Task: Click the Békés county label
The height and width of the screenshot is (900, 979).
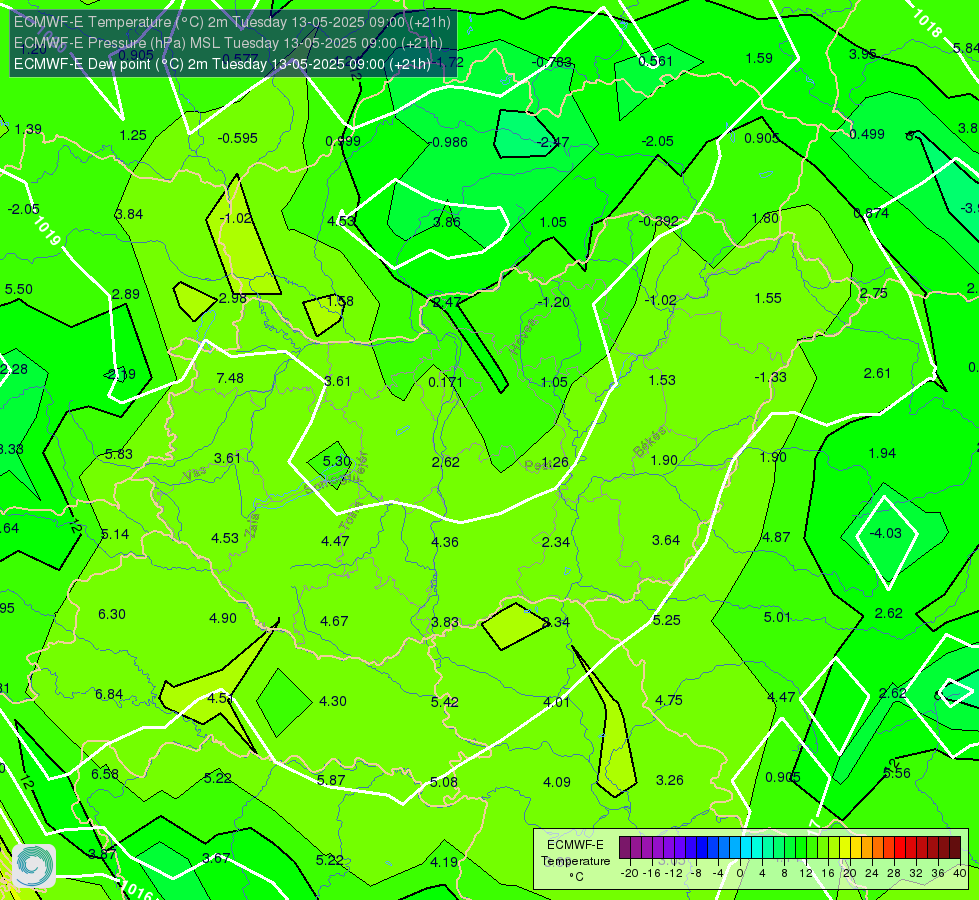Action: pyautogui.click(x=649, y=442)
